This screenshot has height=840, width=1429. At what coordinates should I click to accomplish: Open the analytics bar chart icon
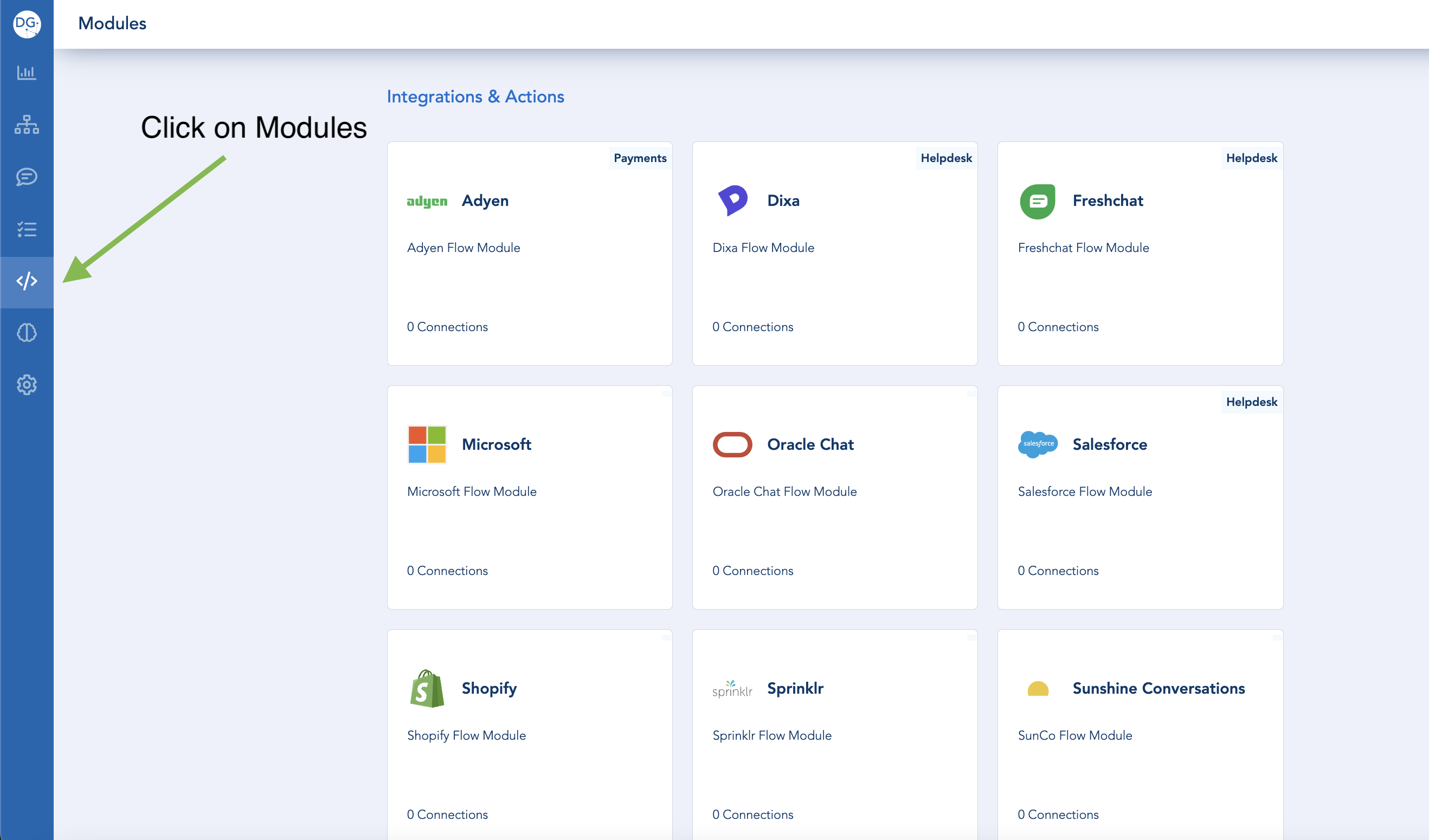(x=27, y=73)
